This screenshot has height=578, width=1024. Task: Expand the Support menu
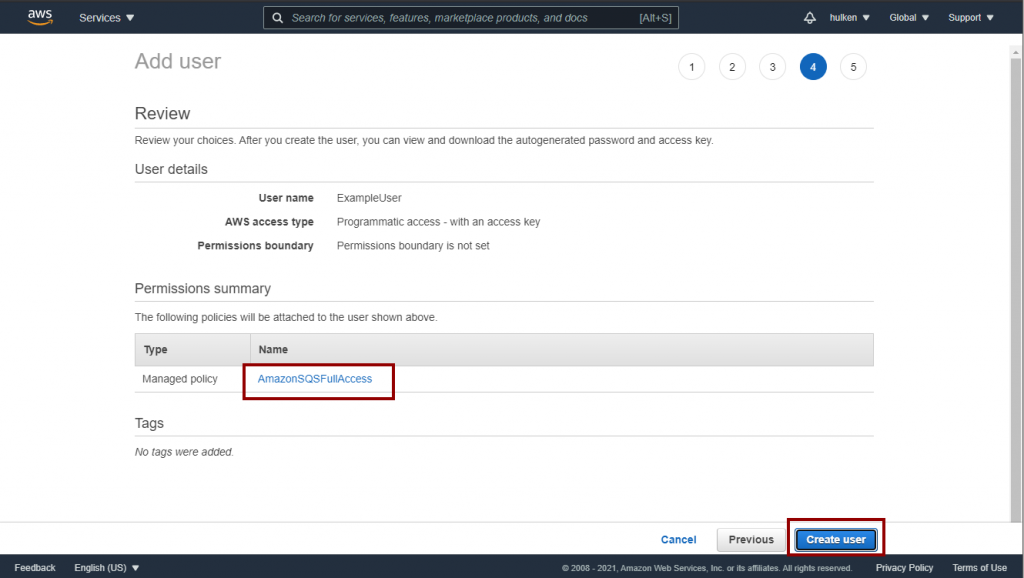[970, 18]
